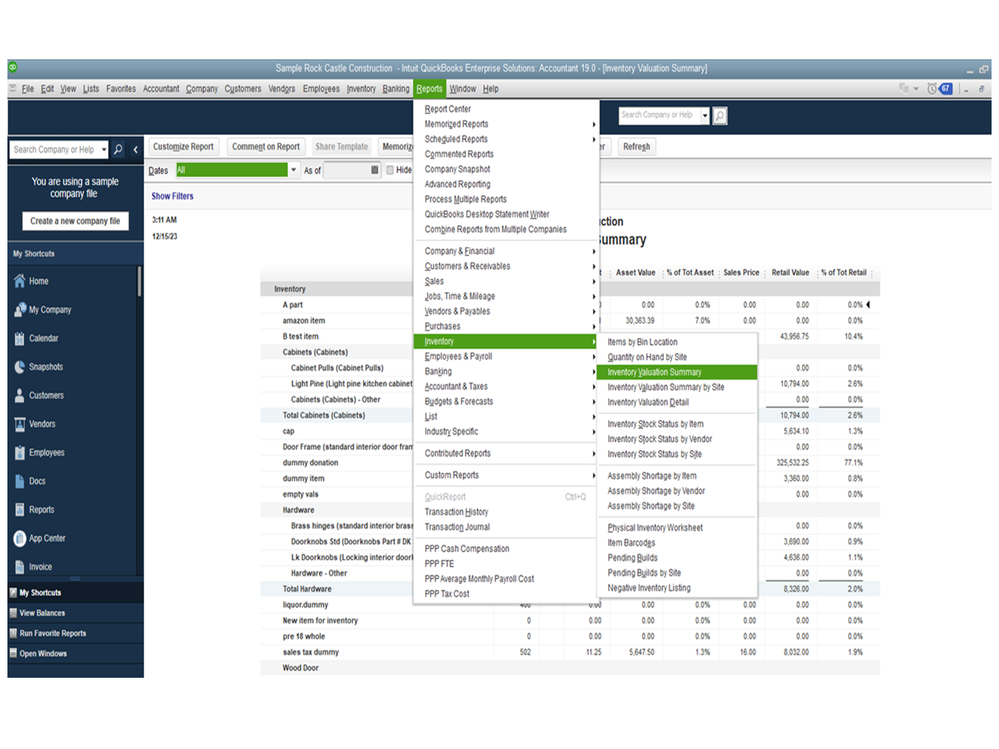
Task: Open the Accountant menu in the menu bar
Action: (x=161, y=89)
